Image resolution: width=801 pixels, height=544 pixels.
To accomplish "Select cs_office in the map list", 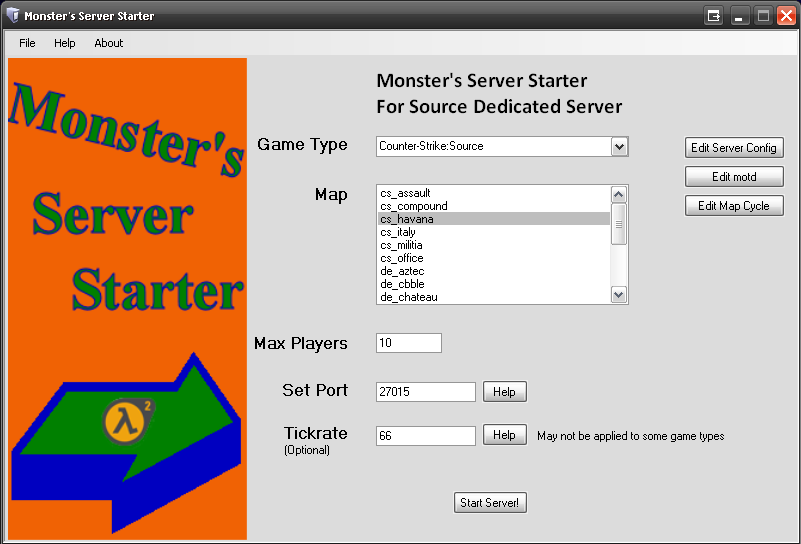I will [494, 258].
